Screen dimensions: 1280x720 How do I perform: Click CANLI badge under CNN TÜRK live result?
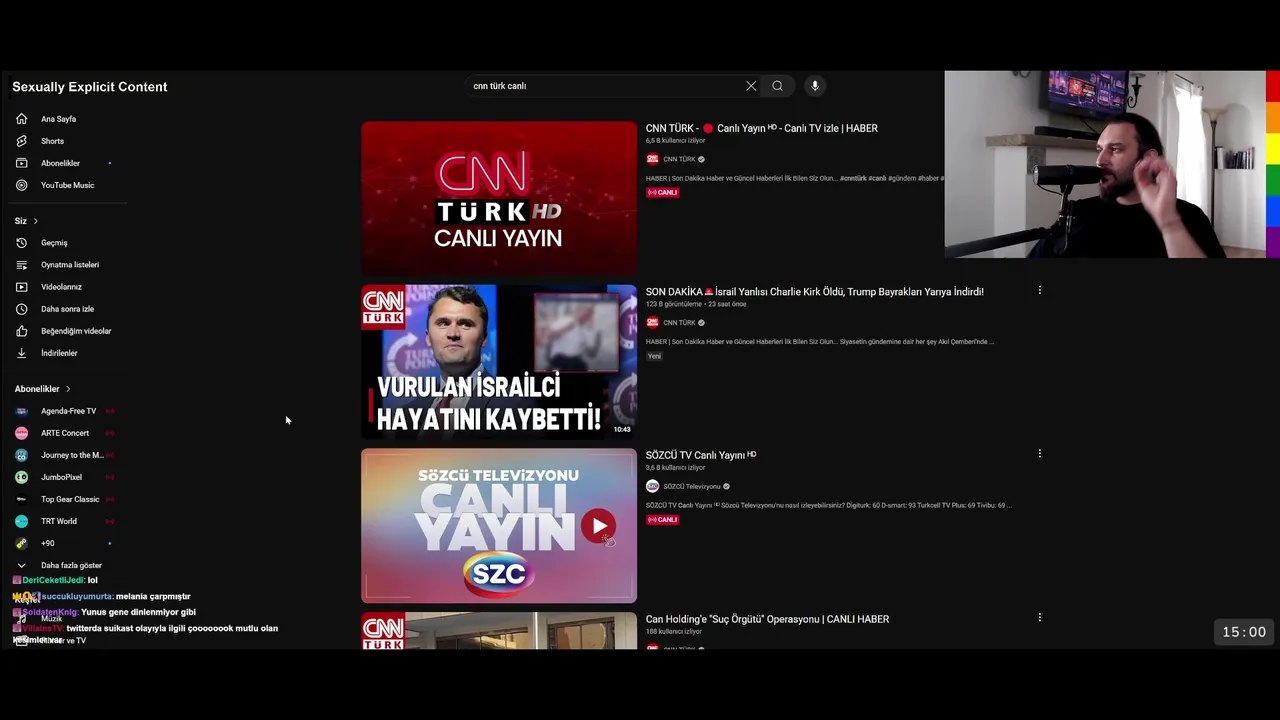(x=662, y=192)
